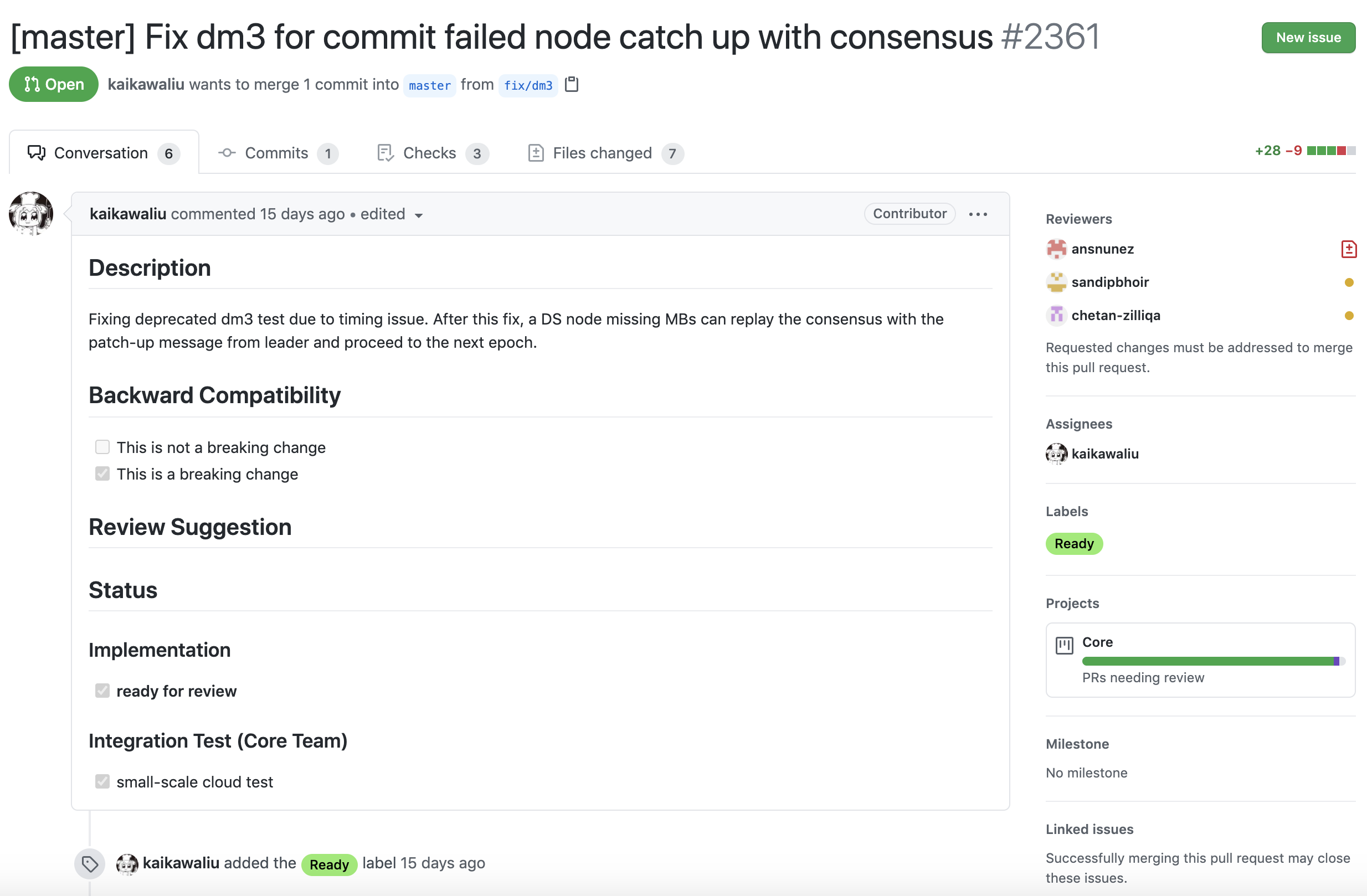
Task: Toggle 'small-scale cloud test' checkbox
Action: (102, 781)
